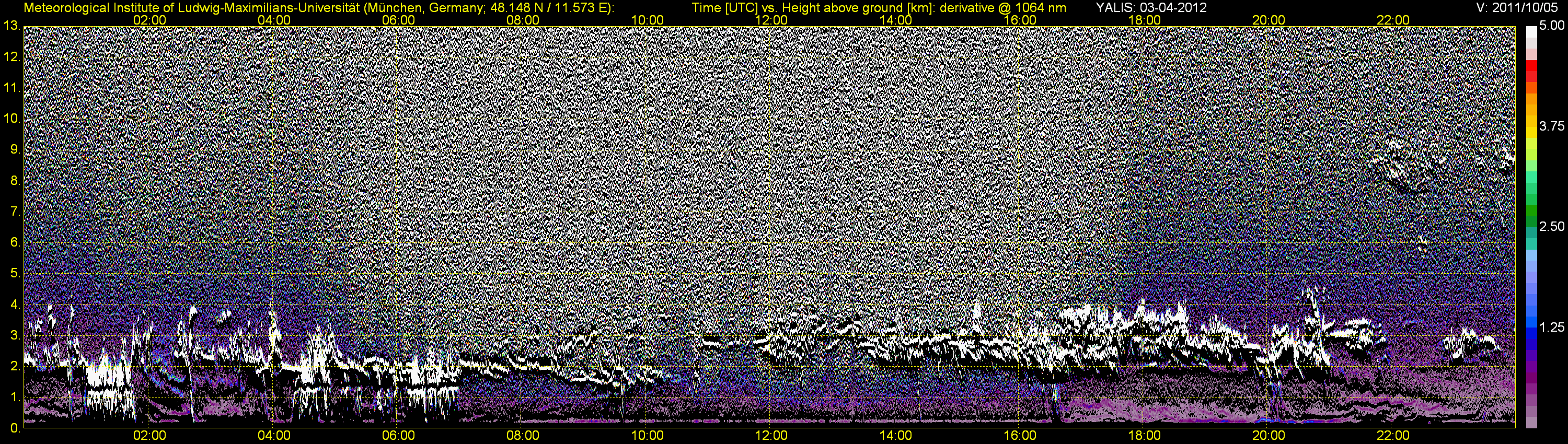
Task: Click the 1 km height axis label
Action: [x=15, y=397]
